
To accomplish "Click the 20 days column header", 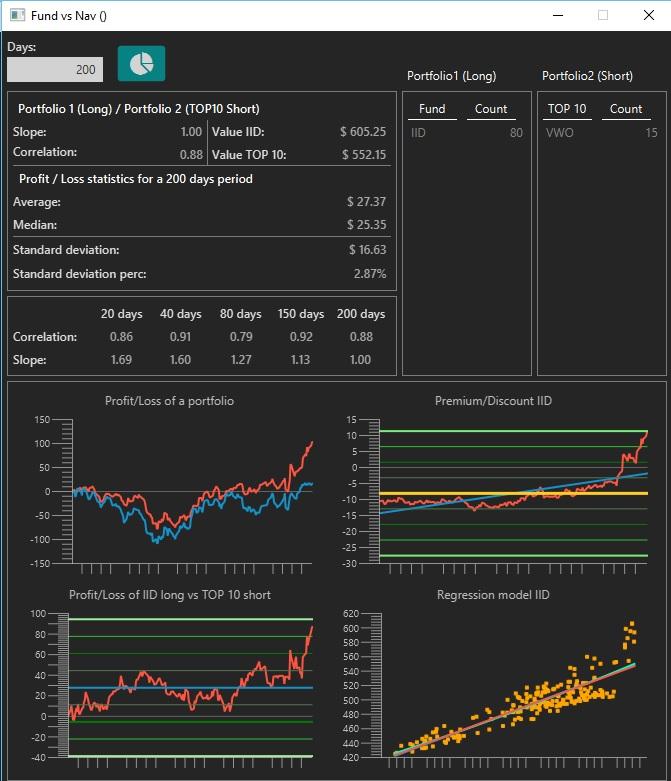I will coord(122,314).
